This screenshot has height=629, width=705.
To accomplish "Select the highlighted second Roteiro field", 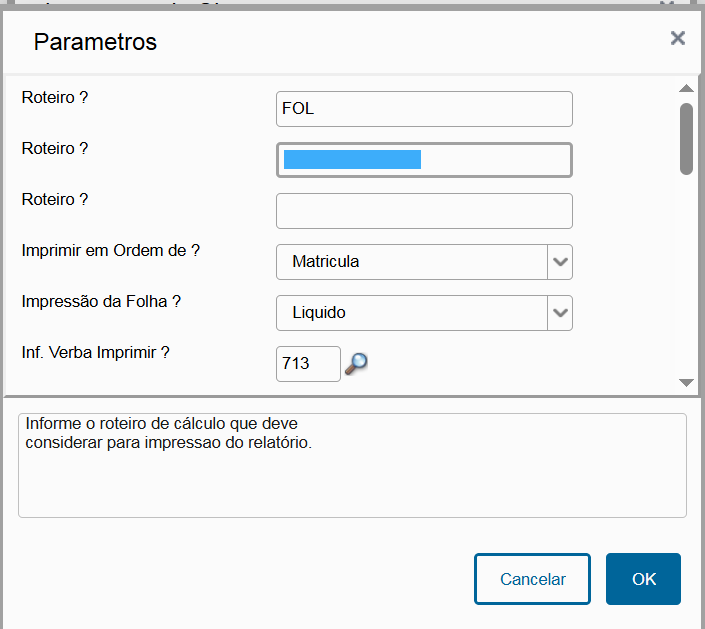I will [424, 160].
